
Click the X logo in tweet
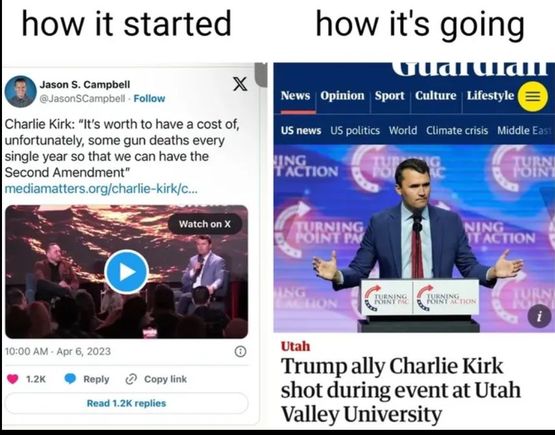click(240, 84)
